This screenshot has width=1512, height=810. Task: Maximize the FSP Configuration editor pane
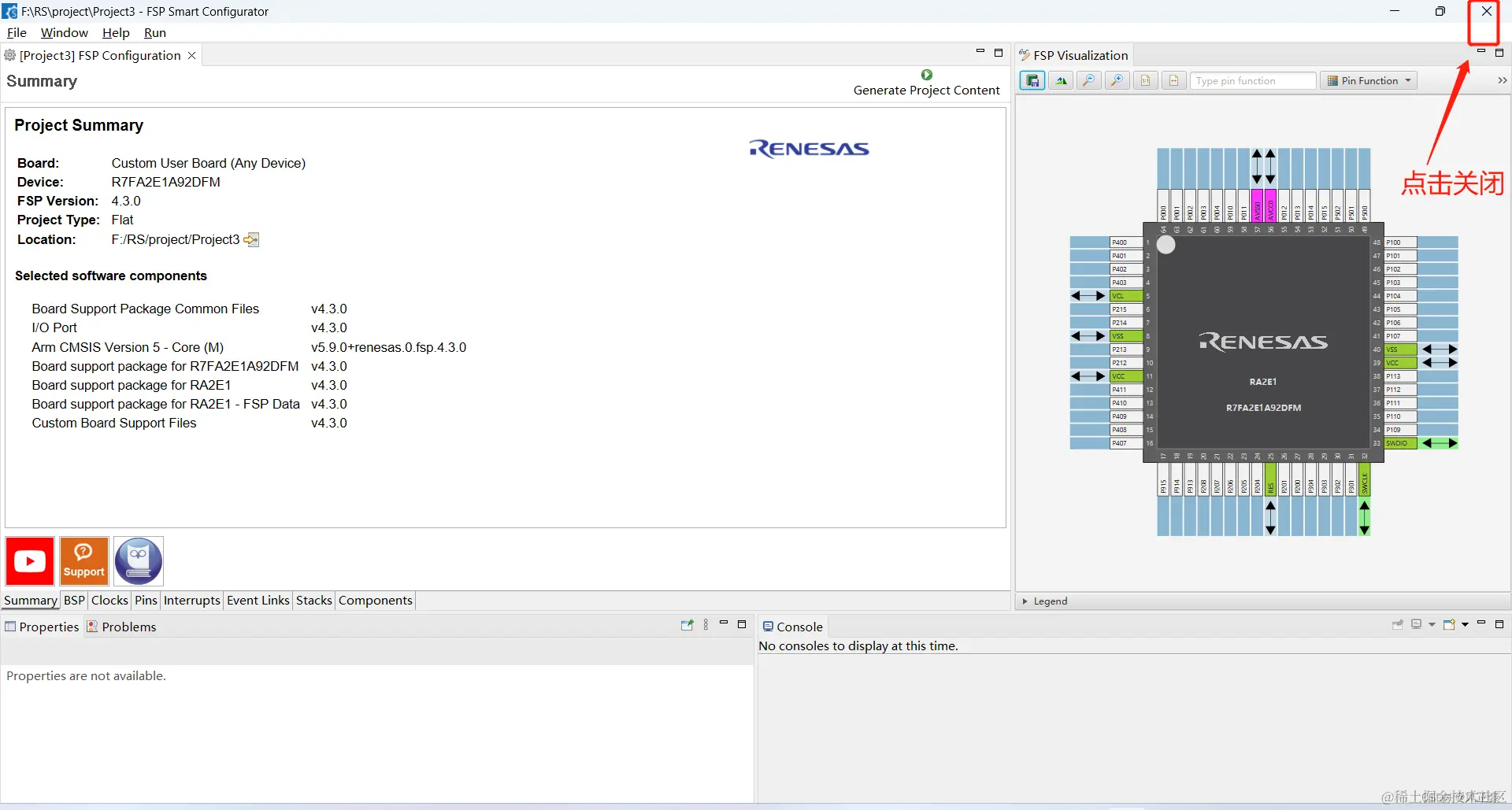(999, 53)
